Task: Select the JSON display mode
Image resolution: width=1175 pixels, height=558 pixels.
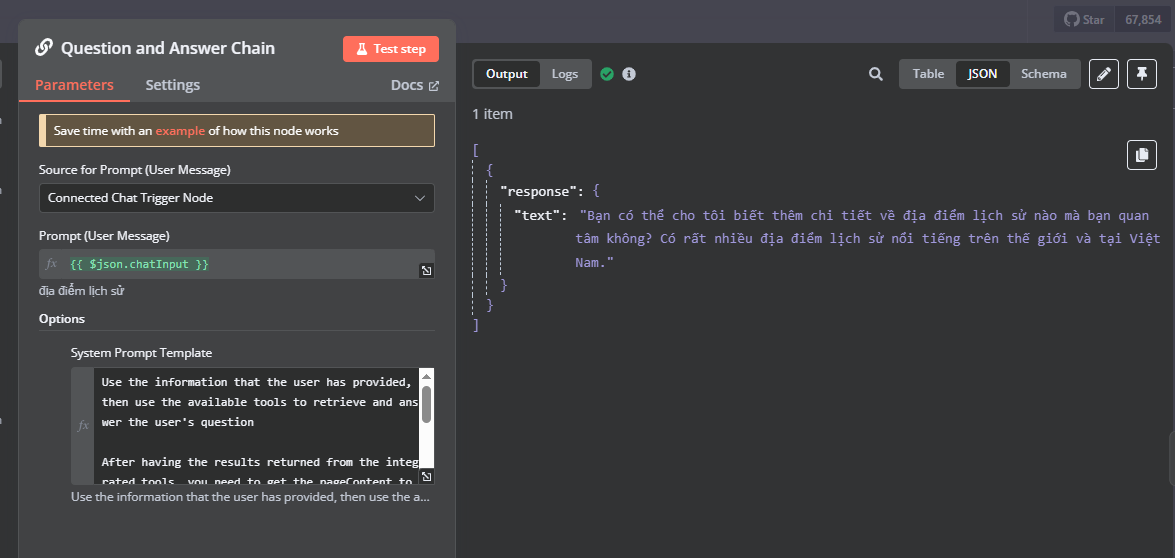Action: point(982,74)
